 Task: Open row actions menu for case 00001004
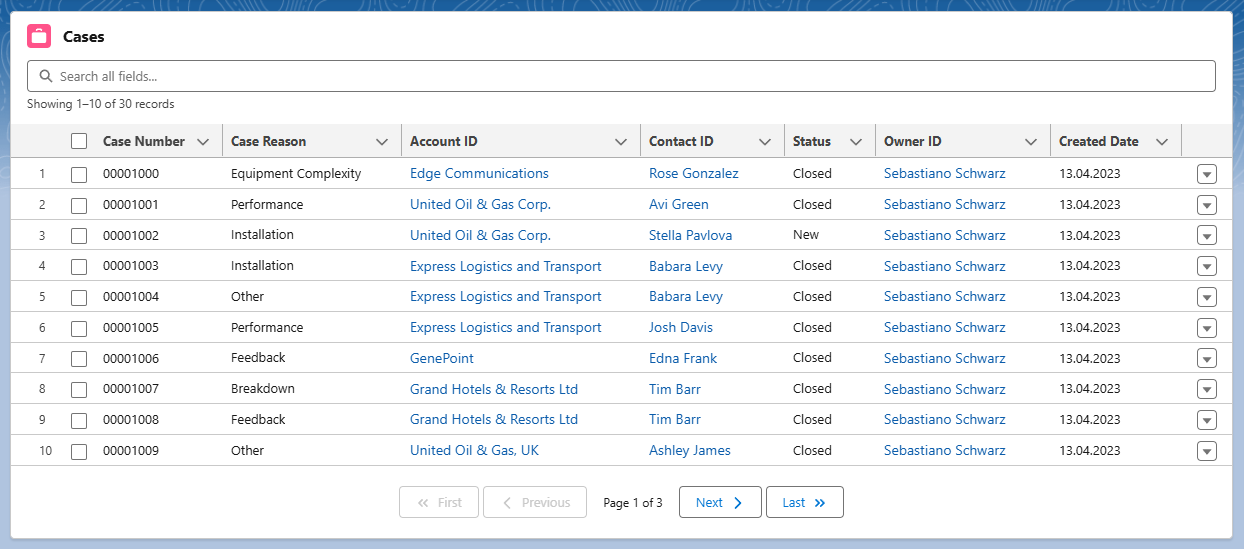[x=1207, y=297]
